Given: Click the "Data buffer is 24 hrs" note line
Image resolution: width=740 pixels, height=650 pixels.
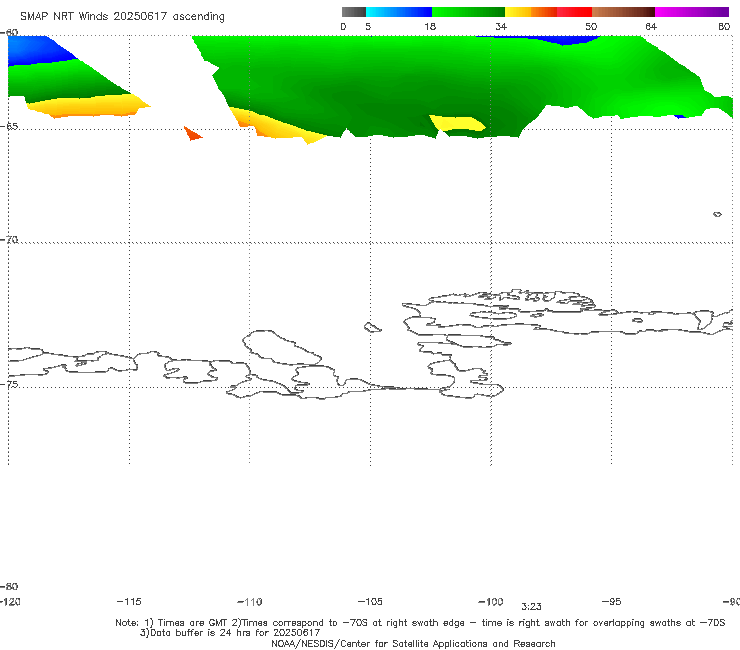Looking at the screenshot, I should tap(230, 633).
